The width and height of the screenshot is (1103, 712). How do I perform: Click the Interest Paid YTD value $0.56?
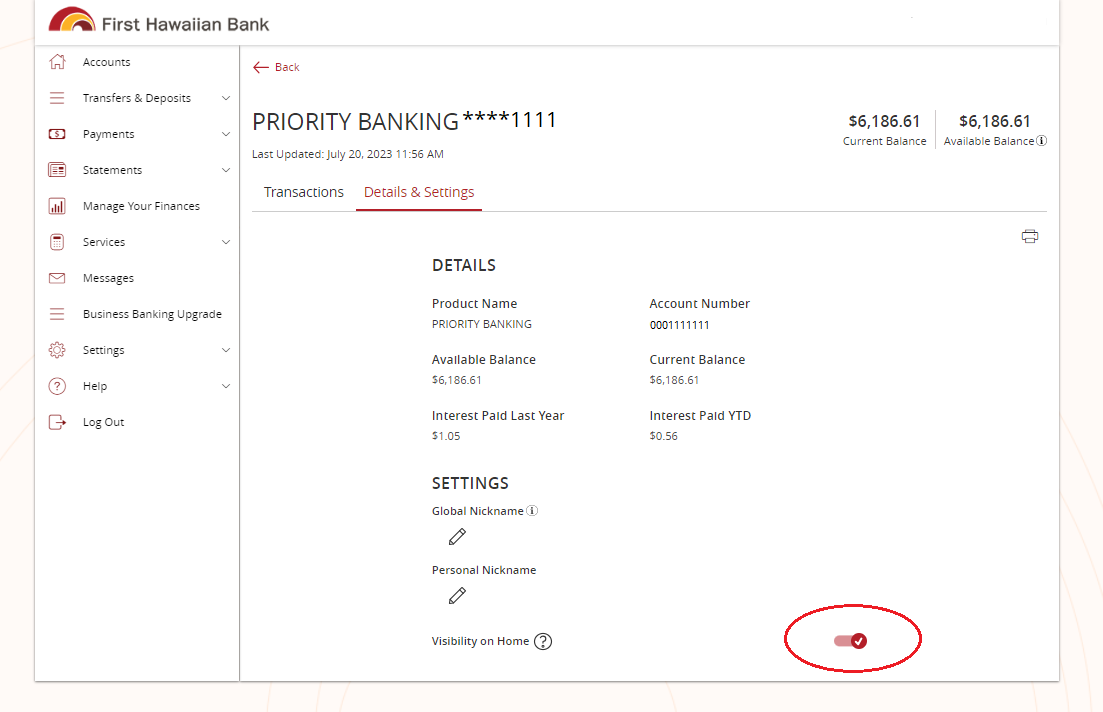663,436
